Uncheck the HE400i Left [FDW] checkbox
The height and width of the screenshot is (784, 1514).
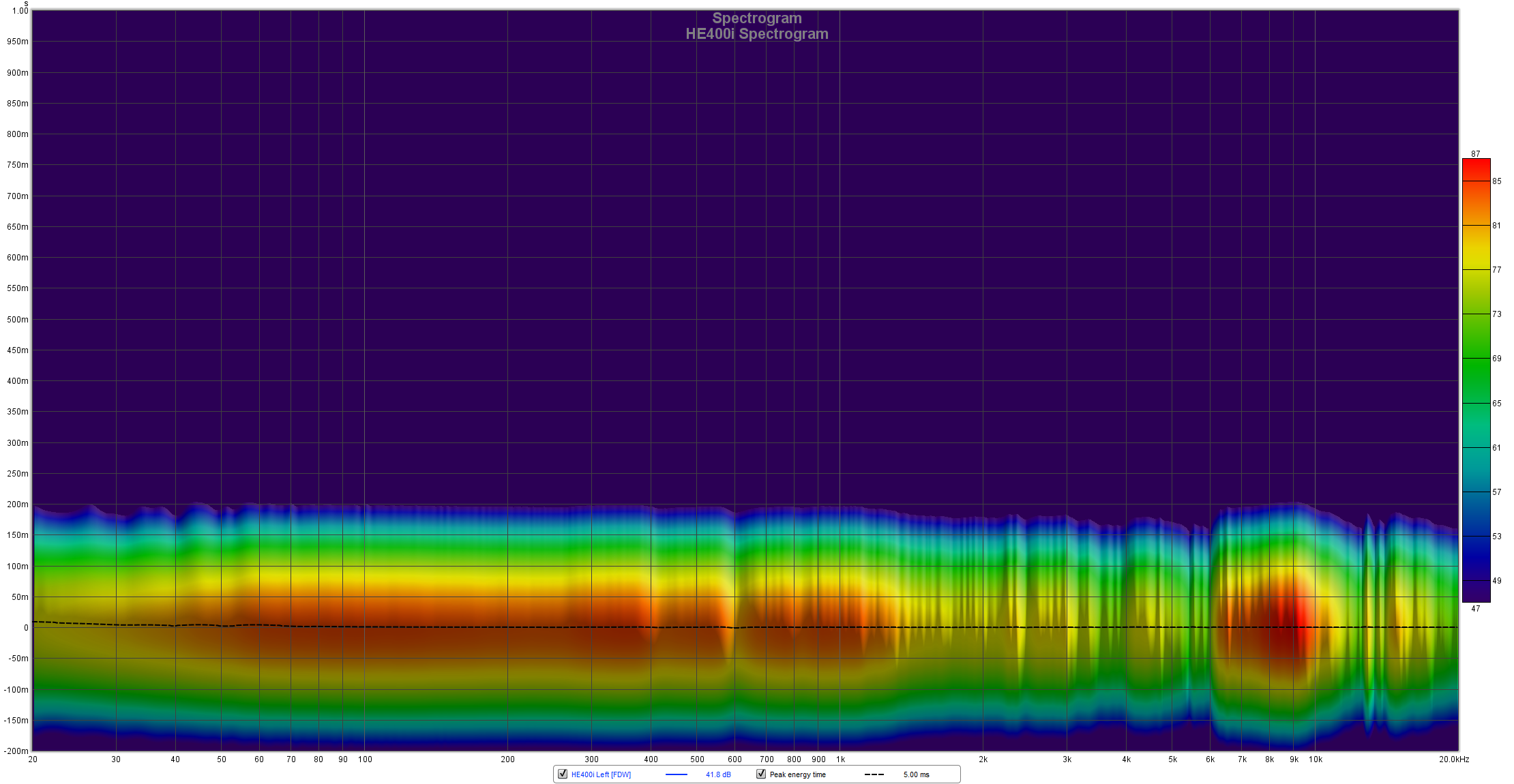click(563, 774)
